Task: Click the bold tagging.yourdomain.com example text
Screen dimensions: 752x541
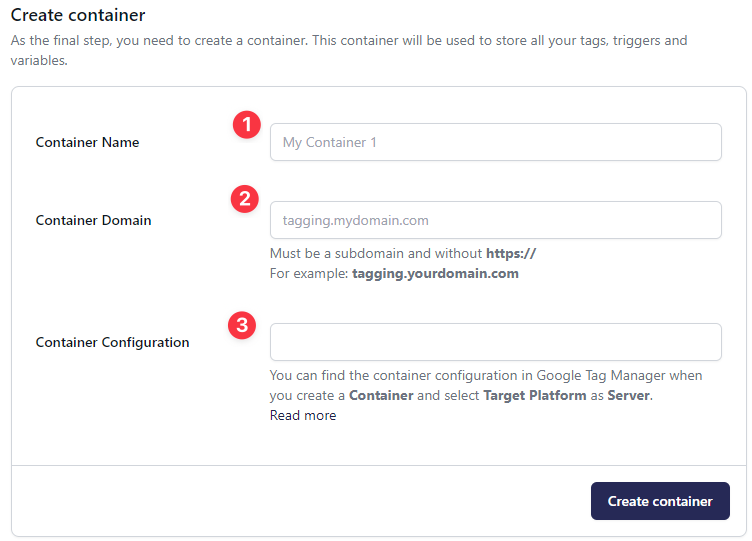Action: click(x=435, y=273)
